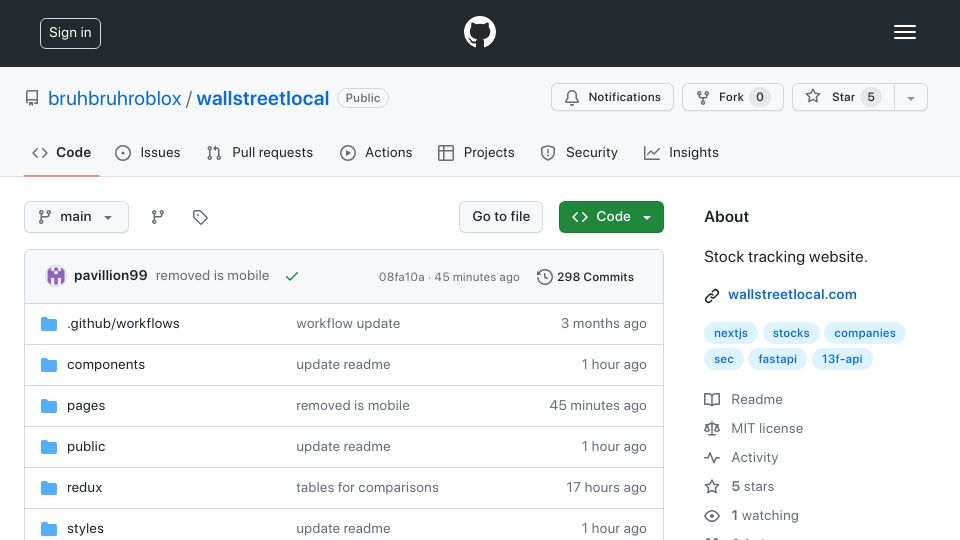Image resolution: width=960 pixels, height=540 pixels.
Task: Click the eye icon beside 1 watching
Action: pyautogui.click(x=712, y=516)
